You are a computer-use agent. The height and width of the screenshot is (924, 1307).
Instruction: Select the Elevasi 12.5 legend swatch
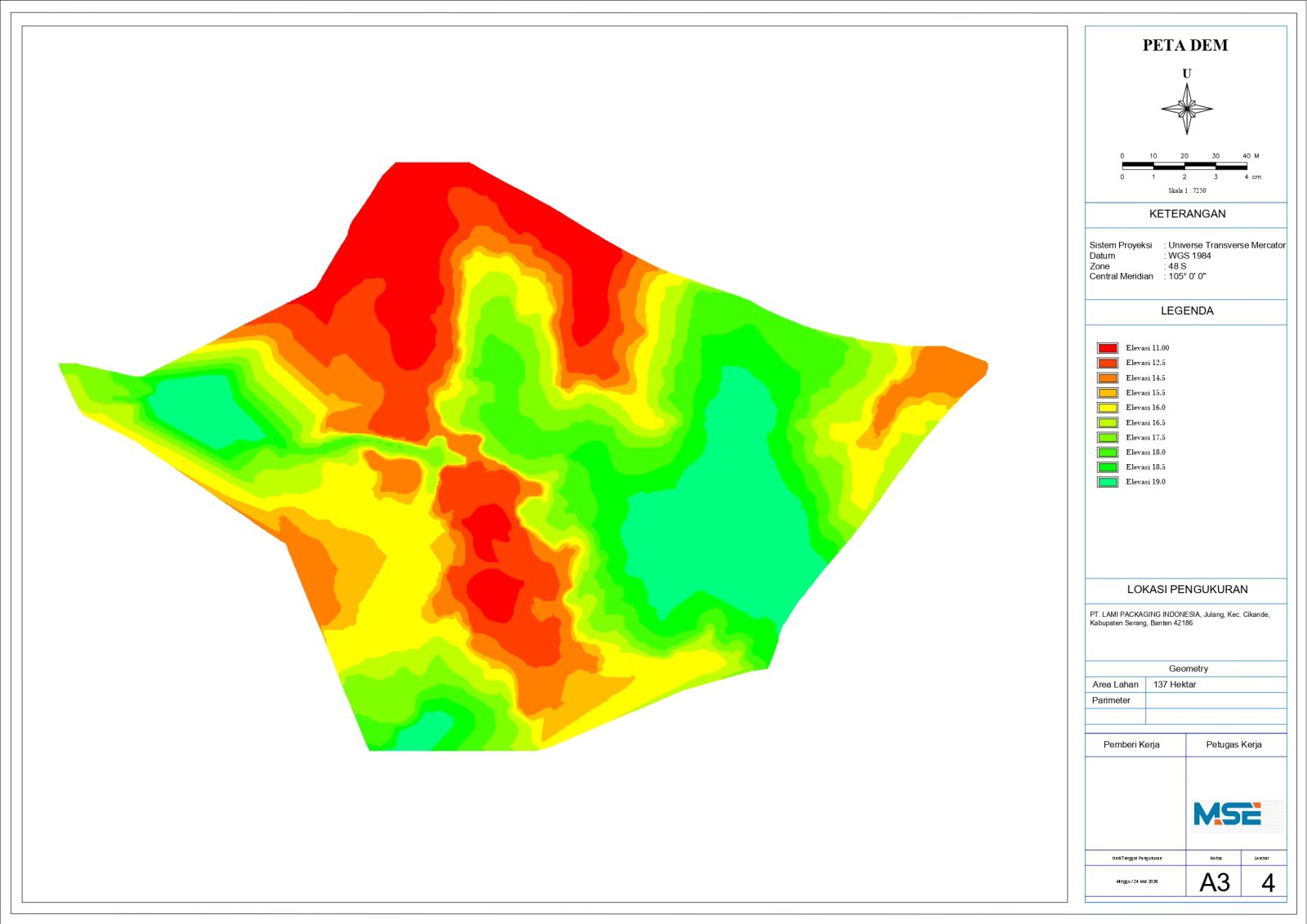point(1108,363)
